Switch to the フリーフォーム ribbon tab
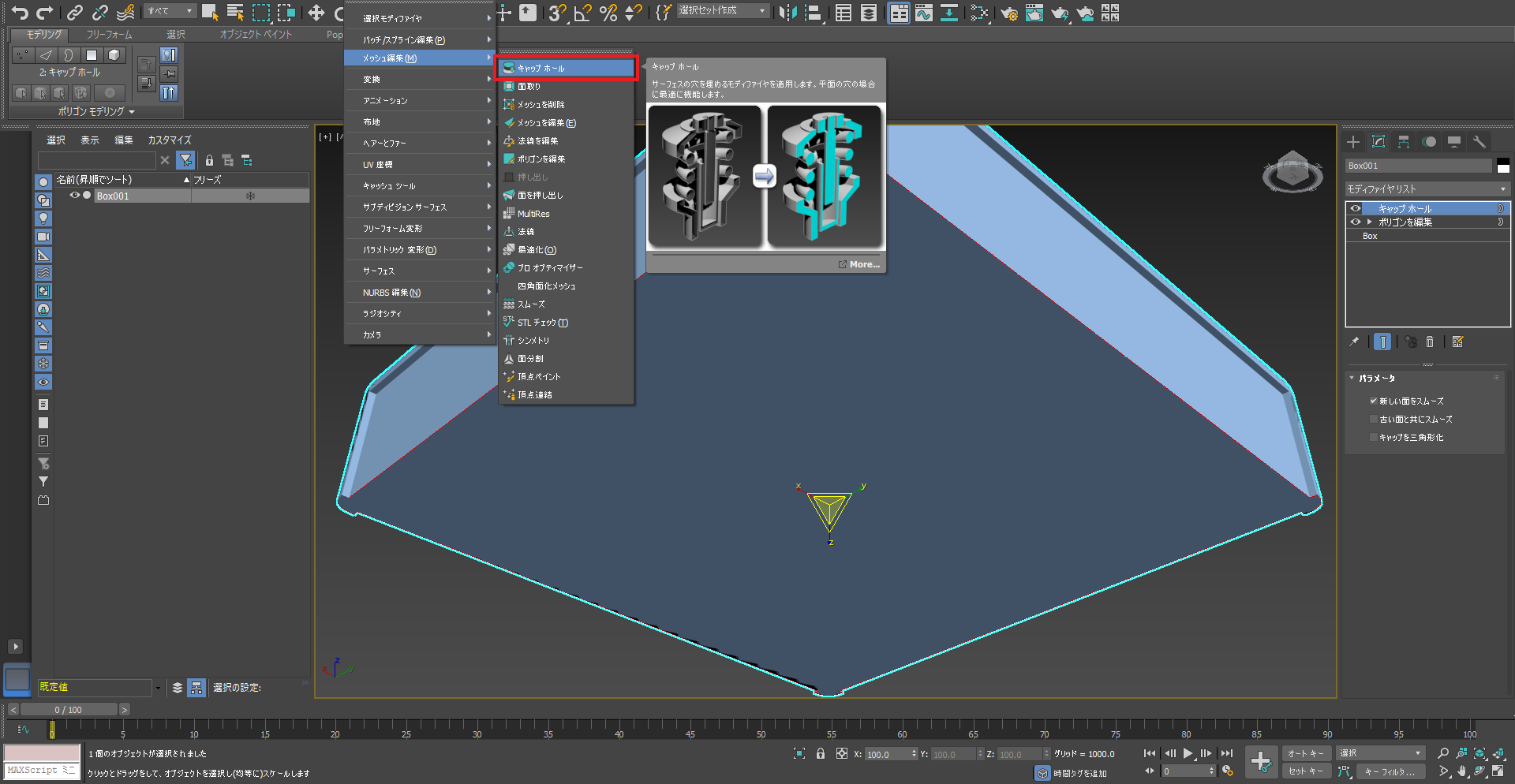Viewport: 1515px width, 784px height. pyautogui.click(x=109, y=35)
